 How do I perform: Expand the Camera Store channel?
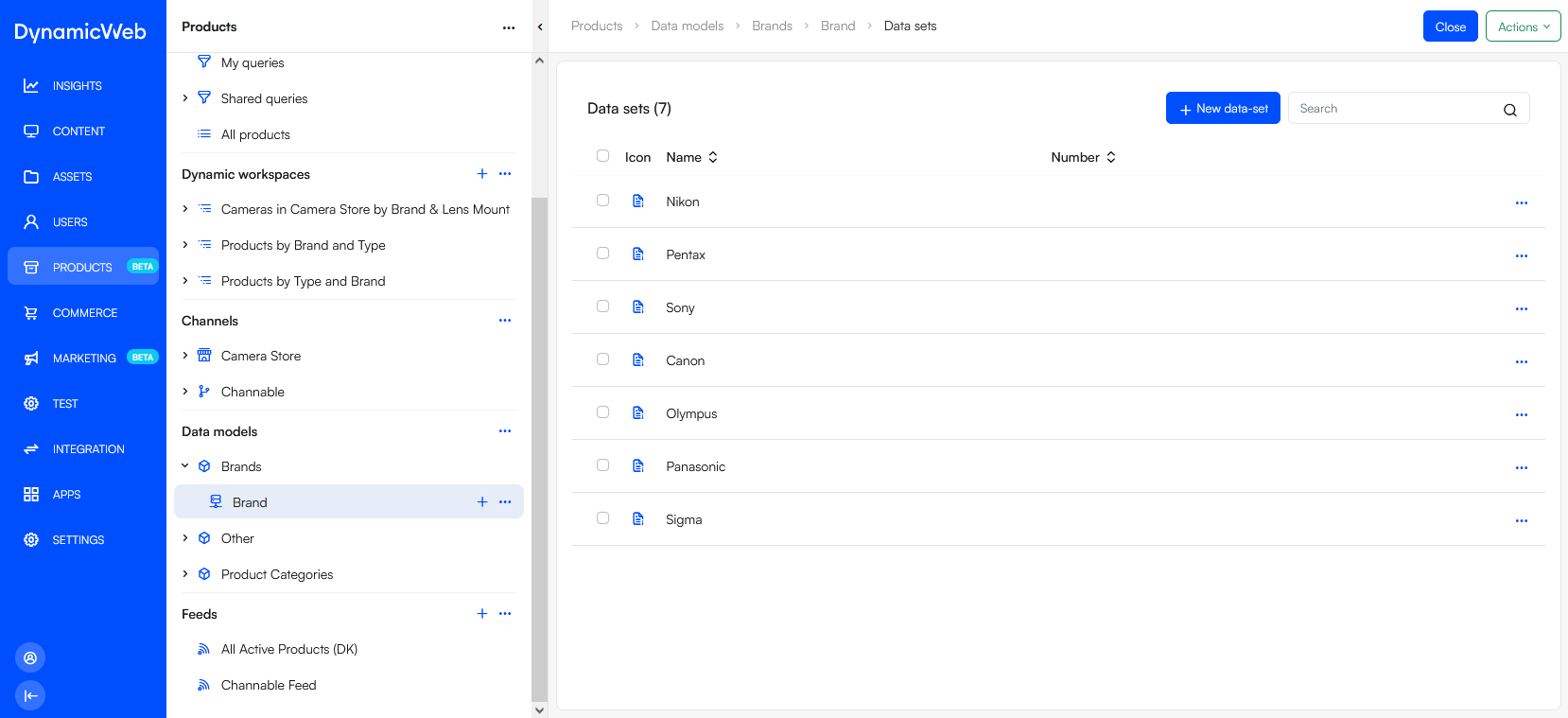(185, 356)
